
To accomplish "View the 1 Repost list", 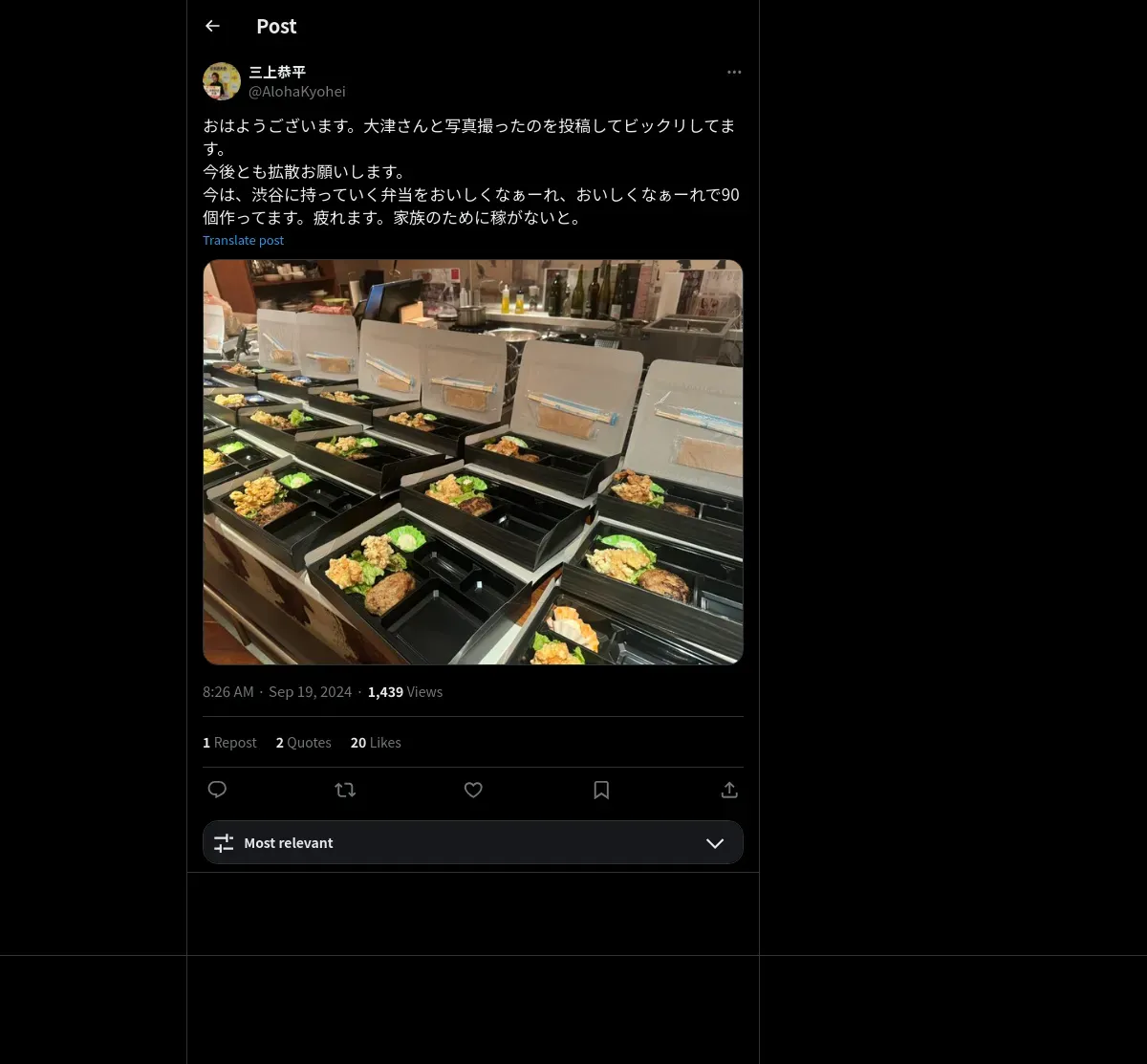I will coord(229,743).
